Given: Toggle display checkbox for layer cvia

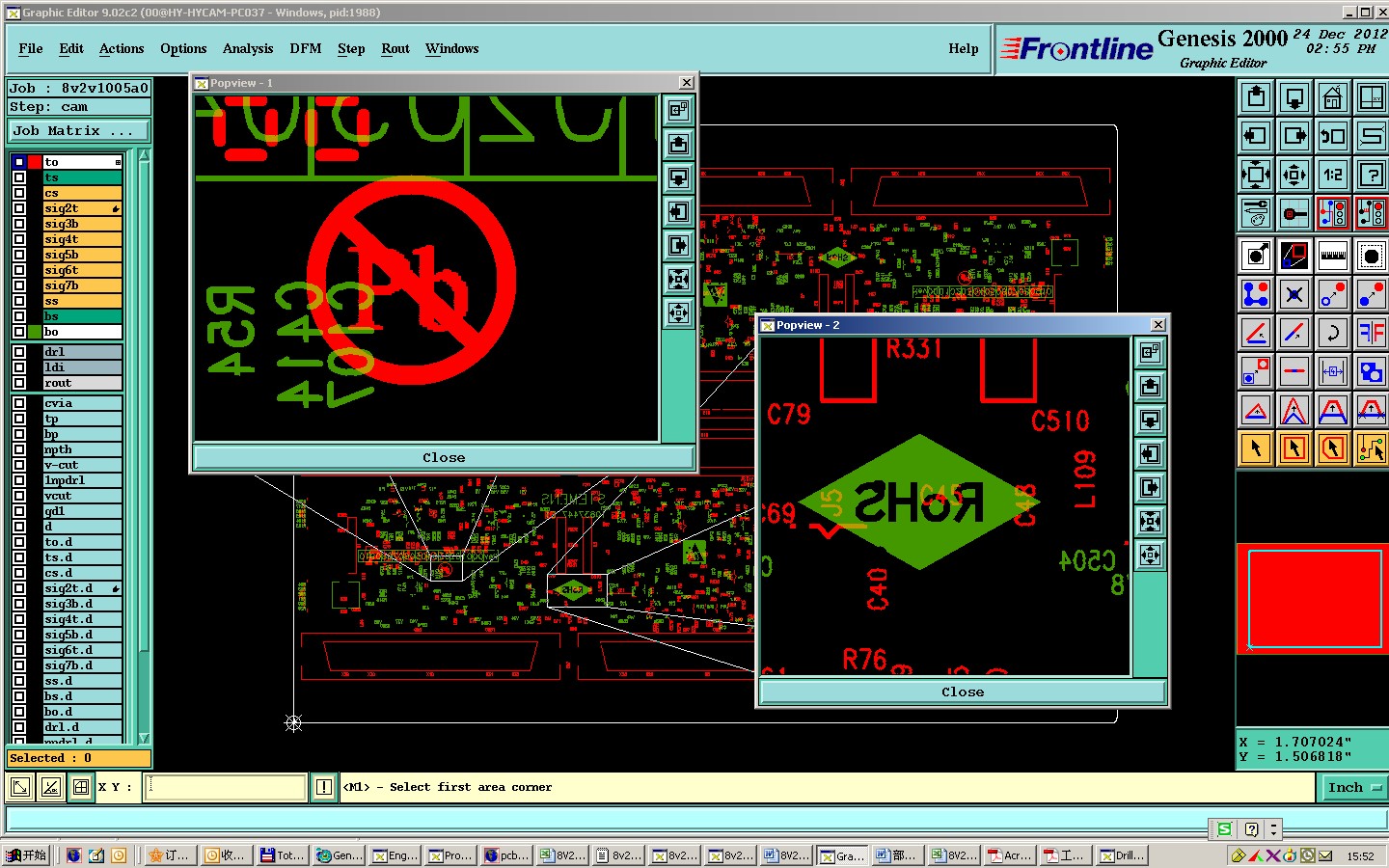Looking at the screenshot, I should pyautogui.click(x=19, y=403).
